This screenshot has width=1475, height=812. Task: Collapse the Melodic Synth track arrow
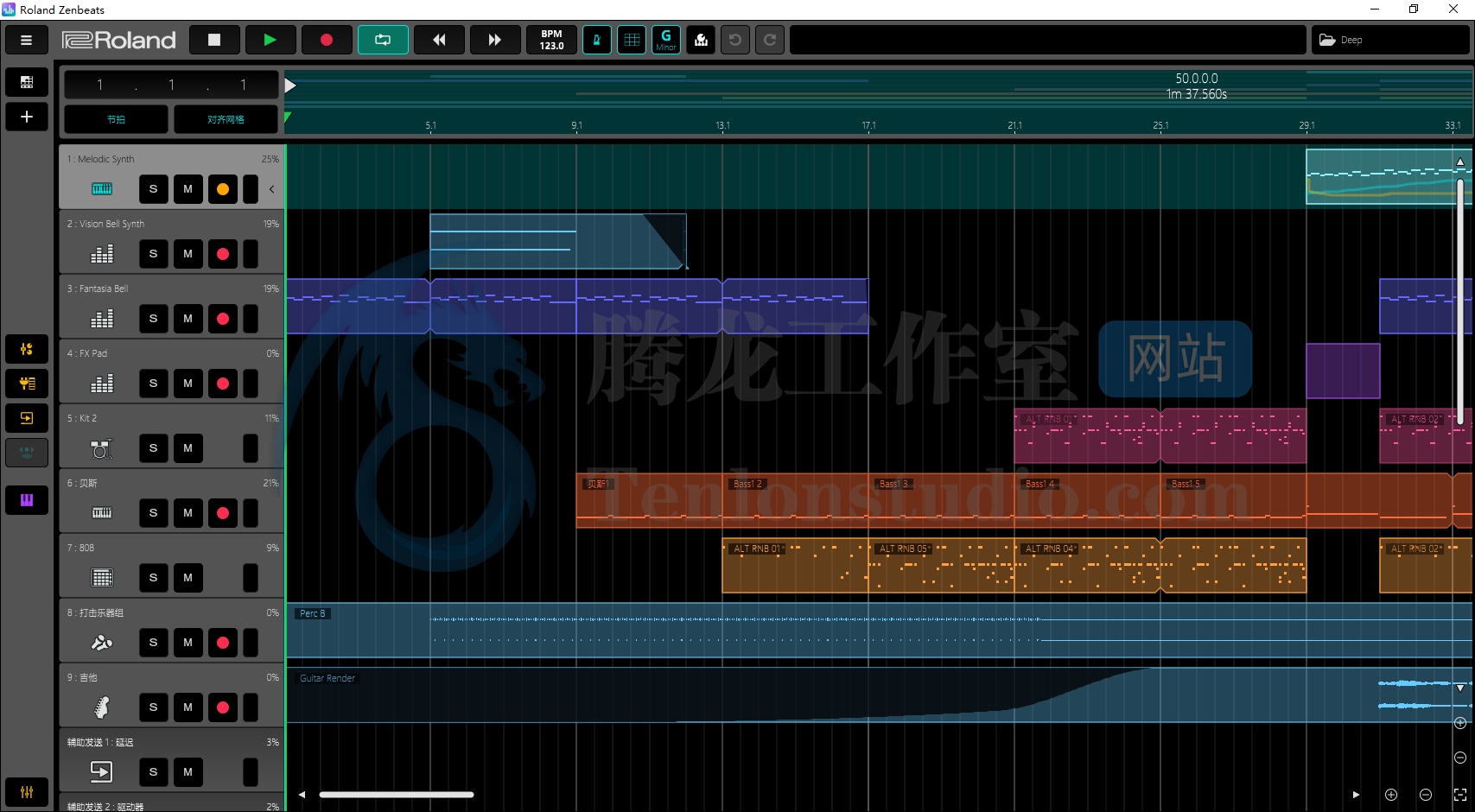(x=271, y=189)
